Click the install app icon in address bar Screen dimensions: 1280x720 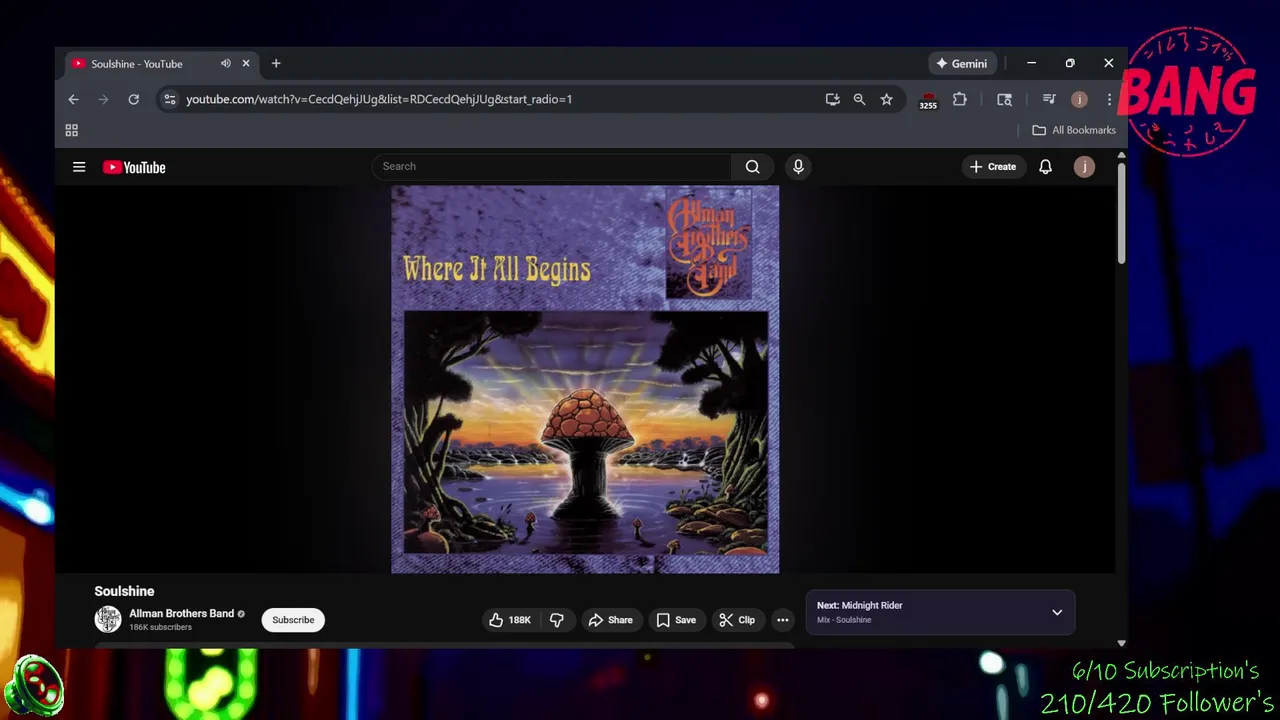(x=832, y=99)
